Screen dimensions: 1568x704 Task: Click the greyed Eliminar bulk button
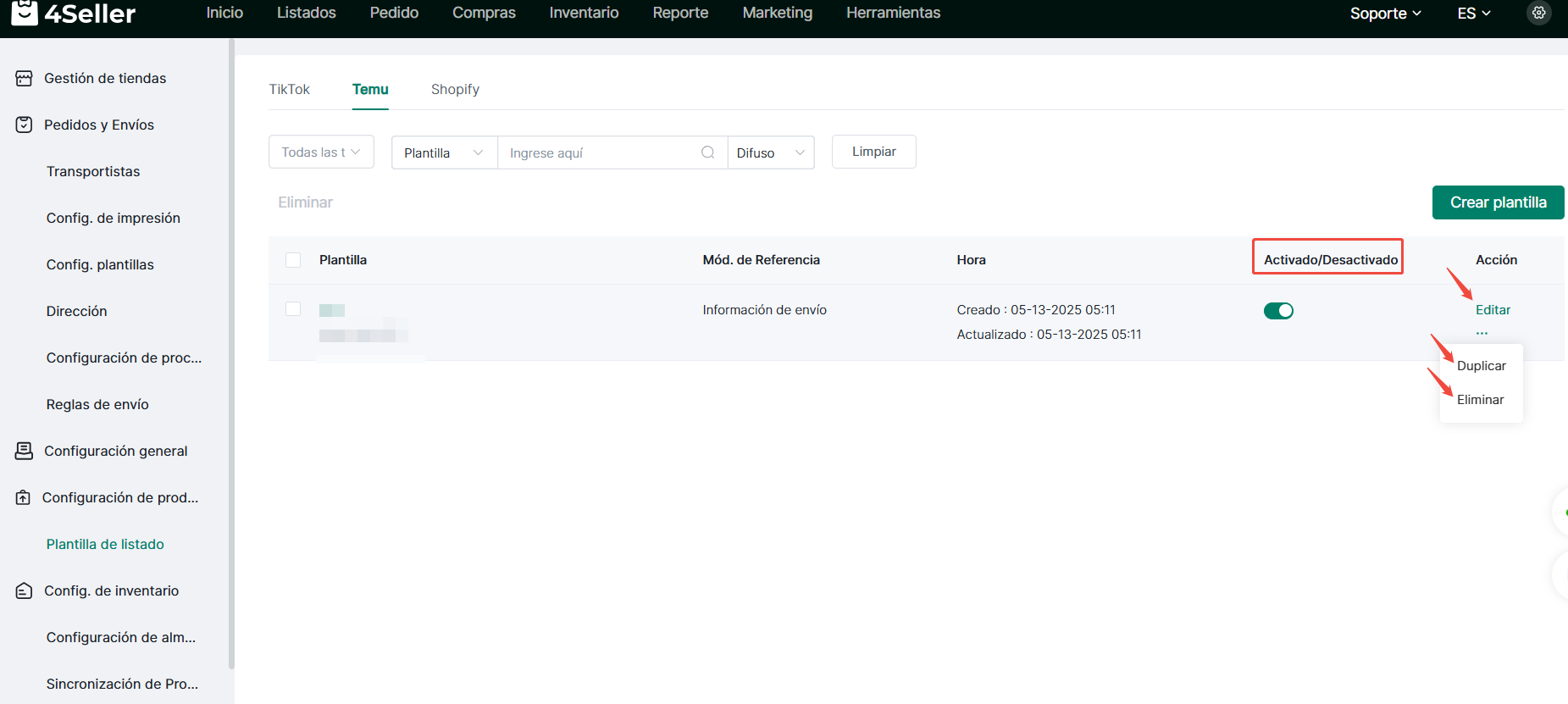click(x=305, y=202)
